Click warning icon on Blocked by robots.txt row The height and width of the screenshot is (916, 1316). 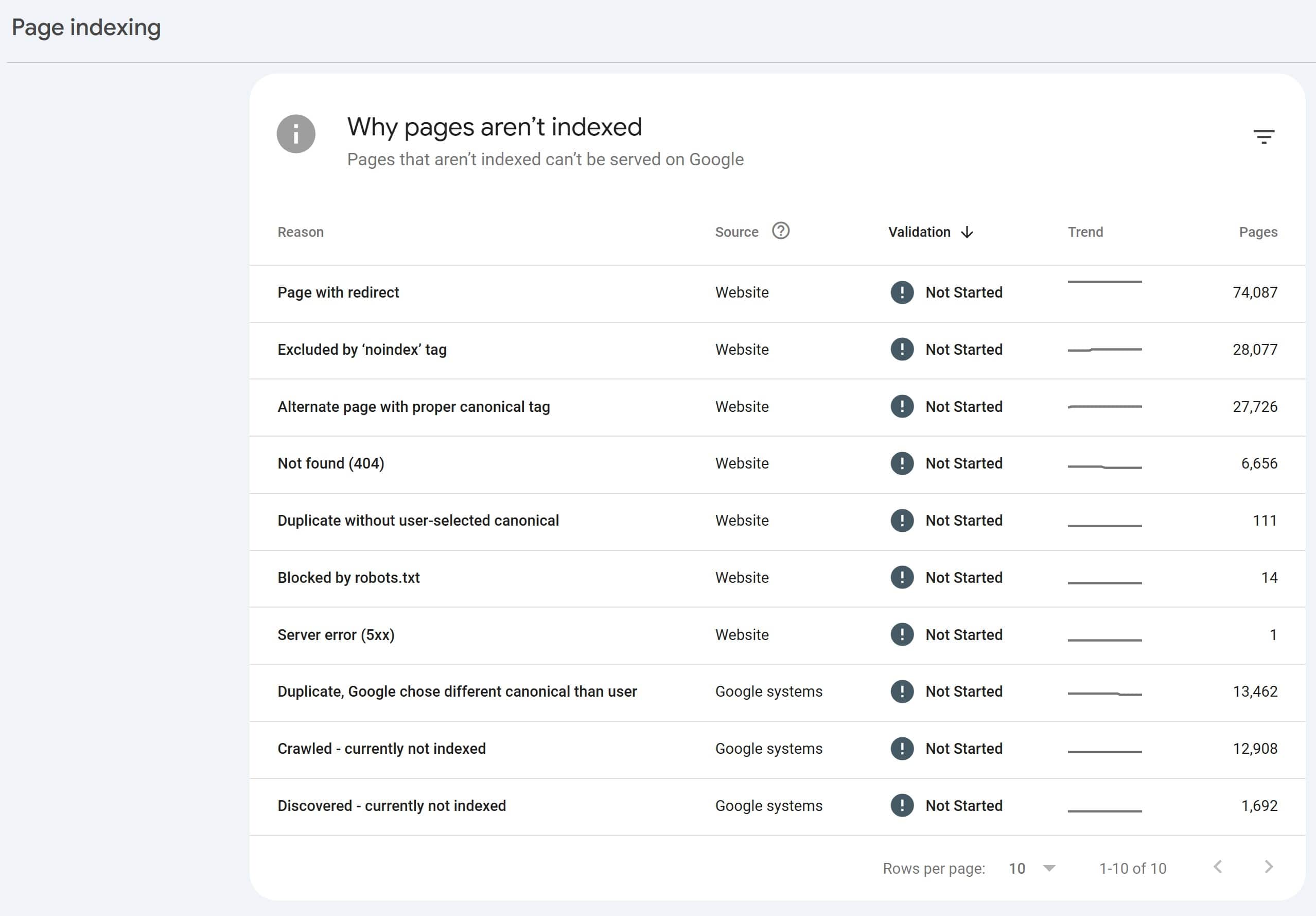coord(902,578)
